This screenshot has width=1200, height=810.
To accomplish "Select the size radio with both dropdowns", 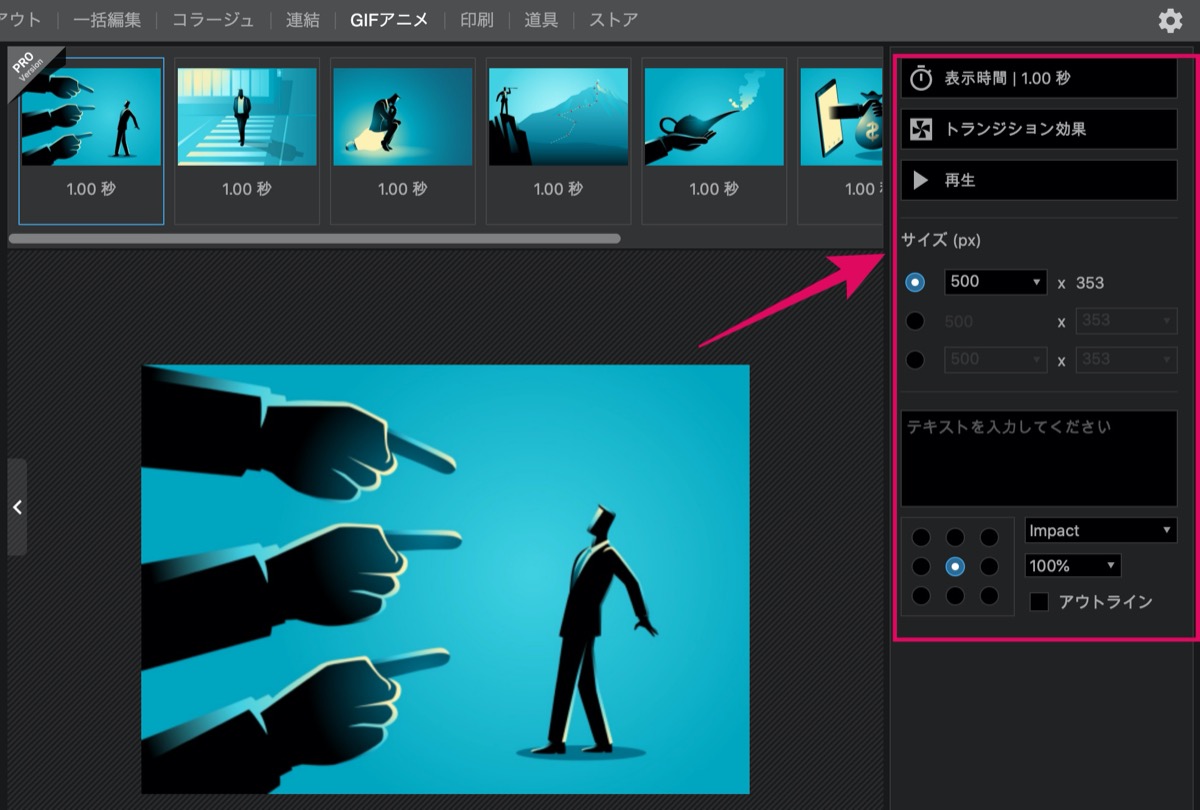I will pyautogui.click(x=915, y=360).
